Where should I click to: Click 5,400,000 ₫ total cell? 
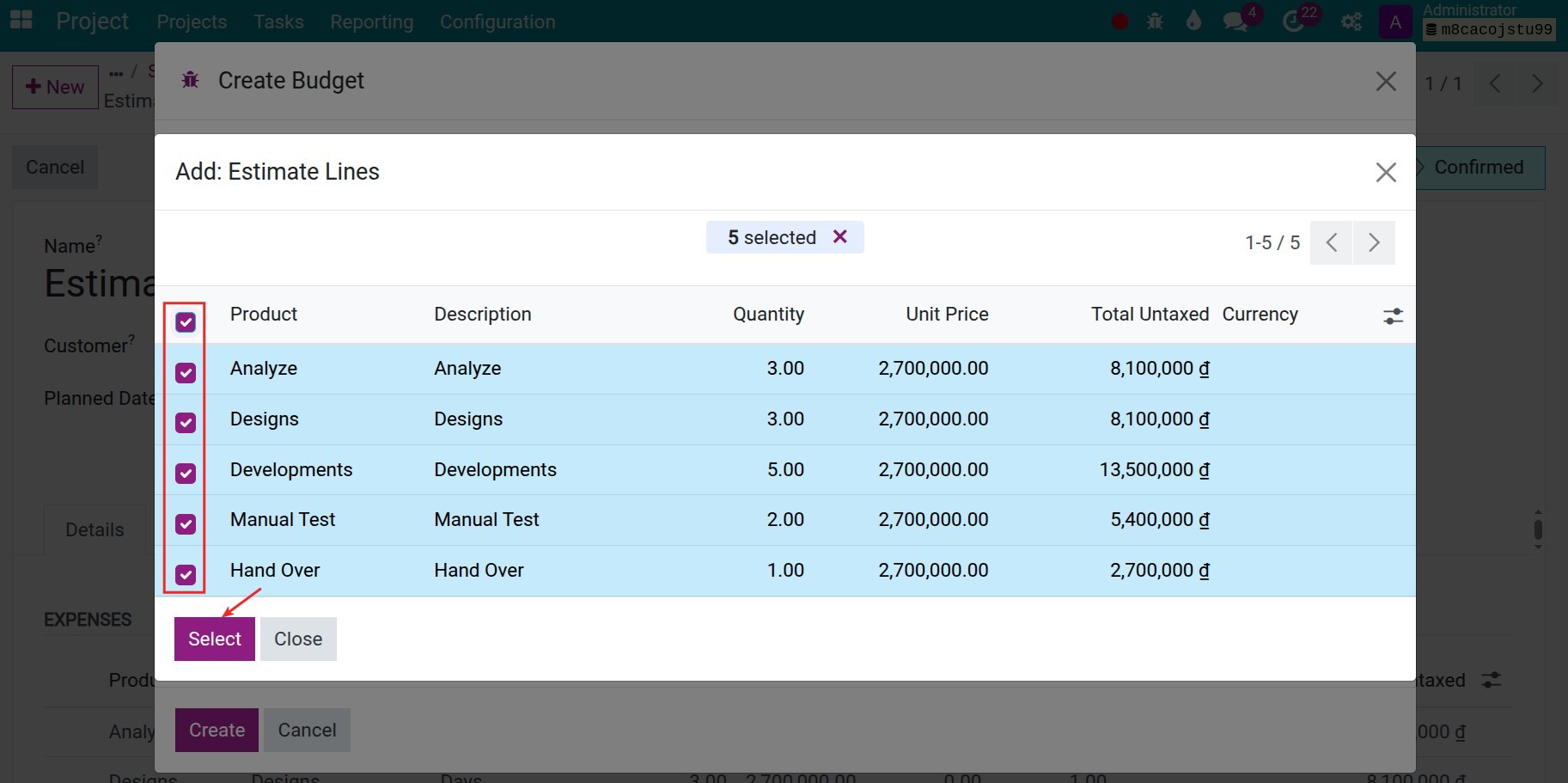[x=1160, y=519]
